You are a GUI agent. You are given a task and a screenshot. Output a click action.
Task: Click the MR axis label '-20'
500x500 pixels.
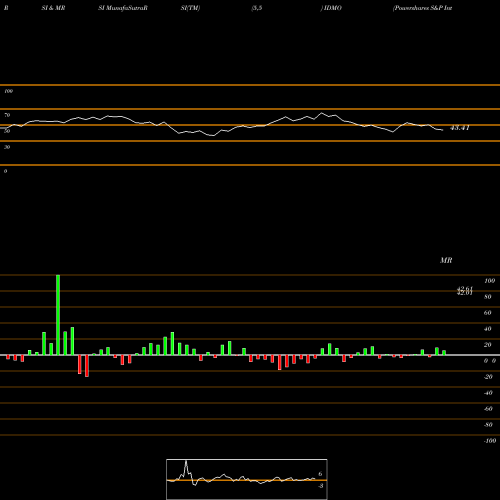tap(488, 377)
